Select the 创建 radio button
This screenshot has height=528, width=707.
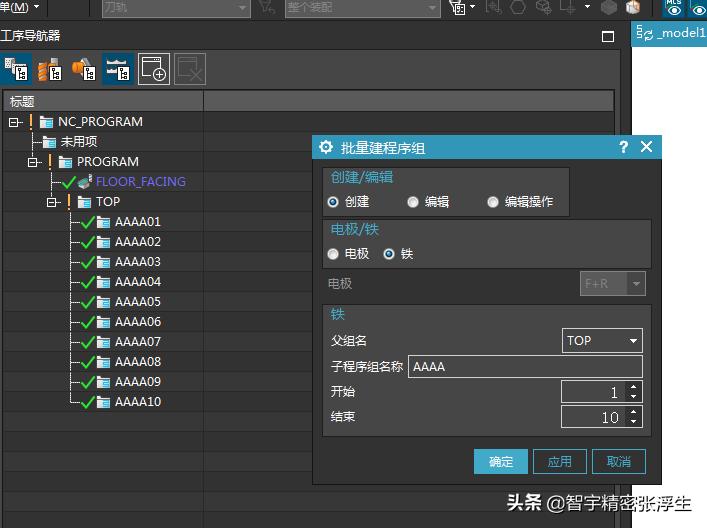(333, 202)
